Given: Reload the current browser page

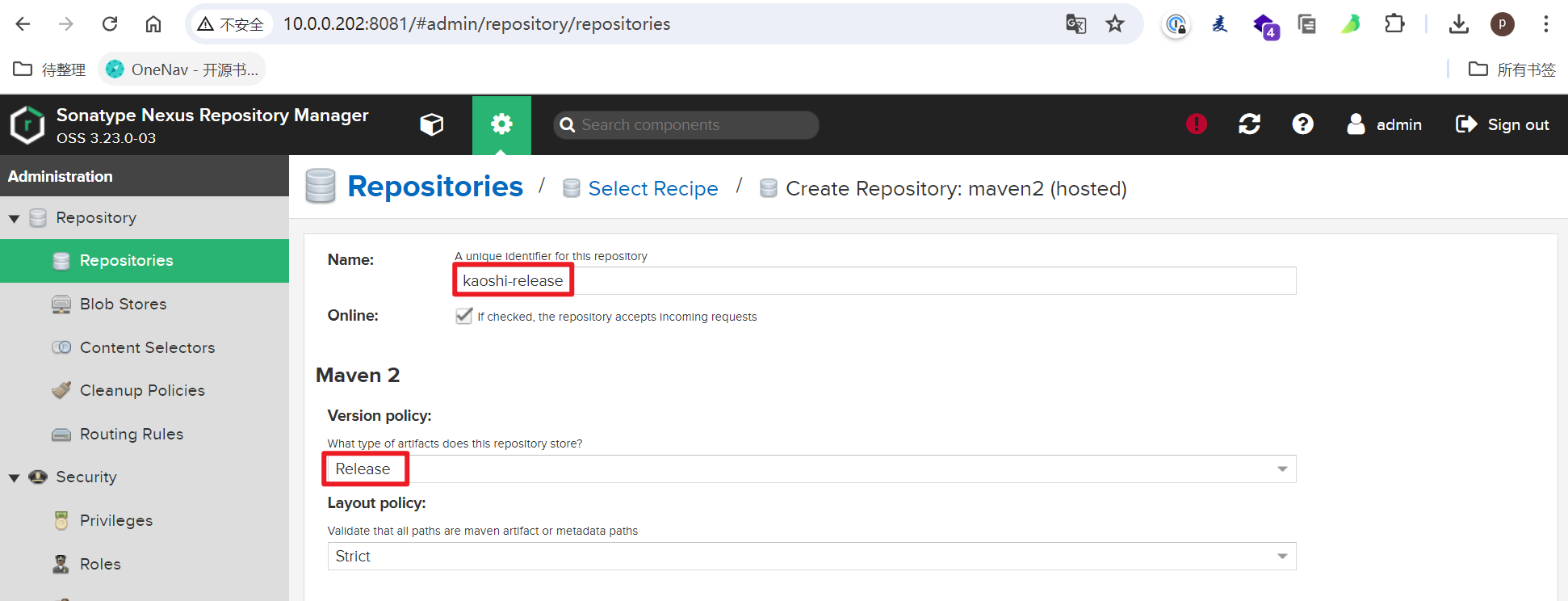Looking at the screenshot, I should coord(110,24).
